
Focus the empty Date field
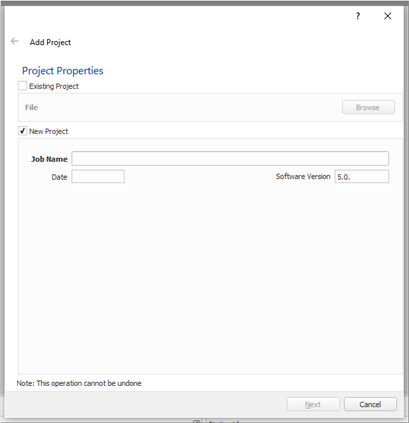[x=98, y=176]
